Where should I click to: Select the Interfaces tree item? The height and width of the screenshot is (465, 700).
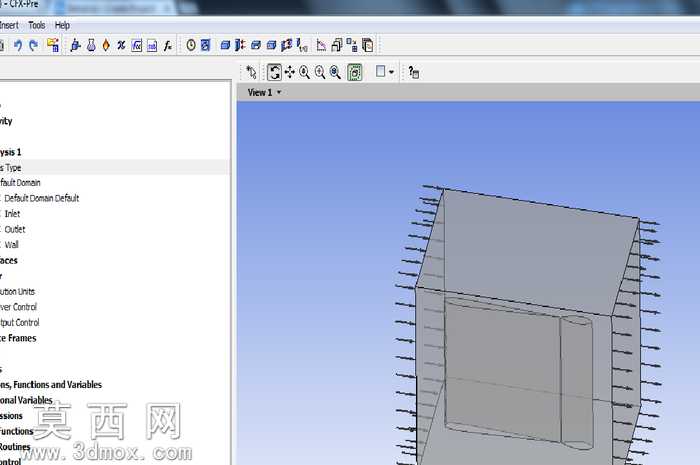8,260
